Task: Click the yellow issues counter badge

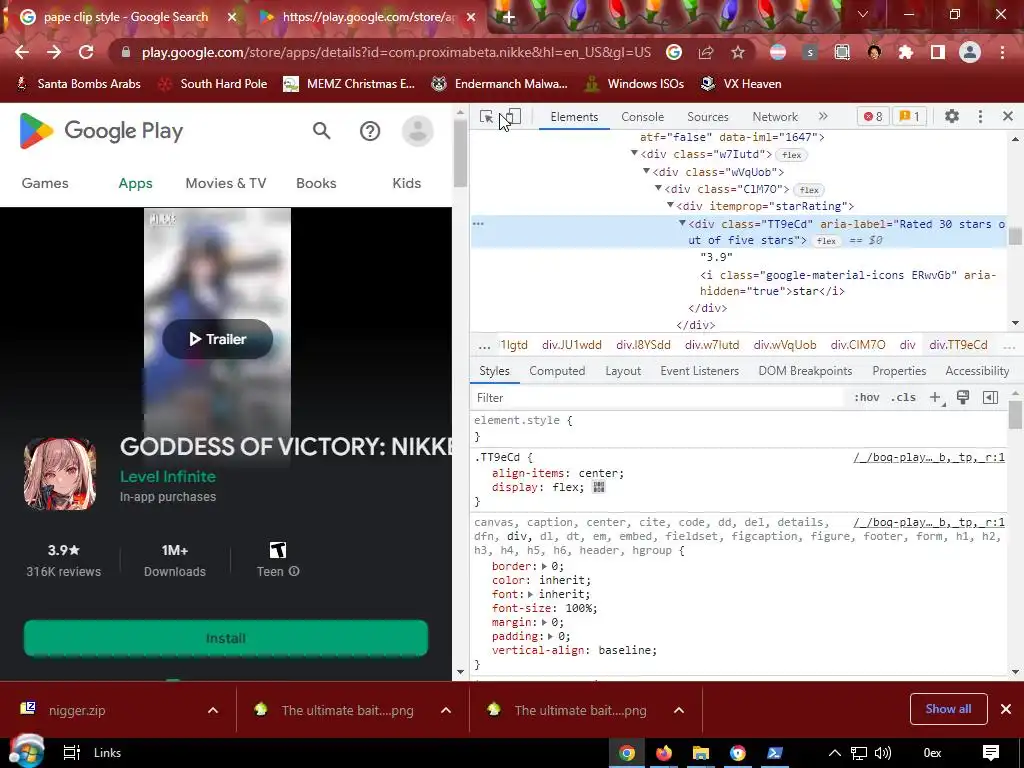Action: [909, 116]
